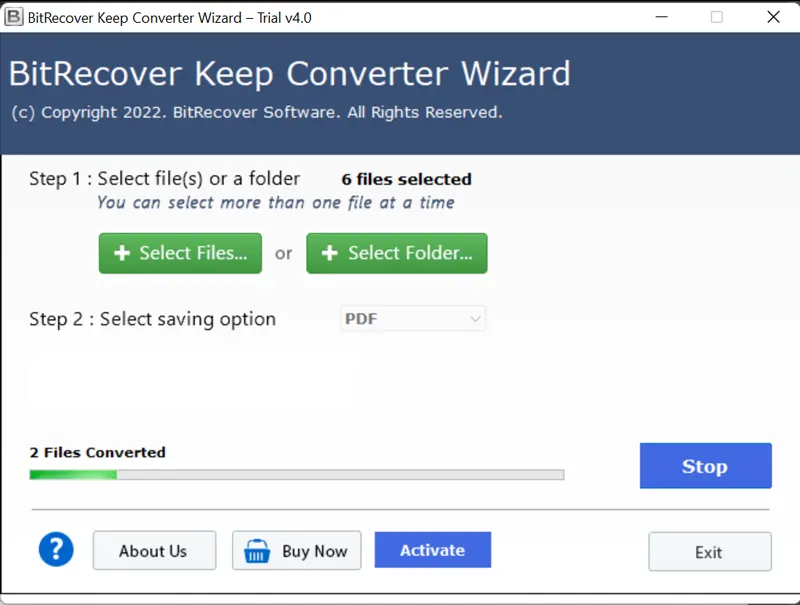Click the Step 2 saving option label
The width and height of the screenshot is (800, 605).
(152, 319)
